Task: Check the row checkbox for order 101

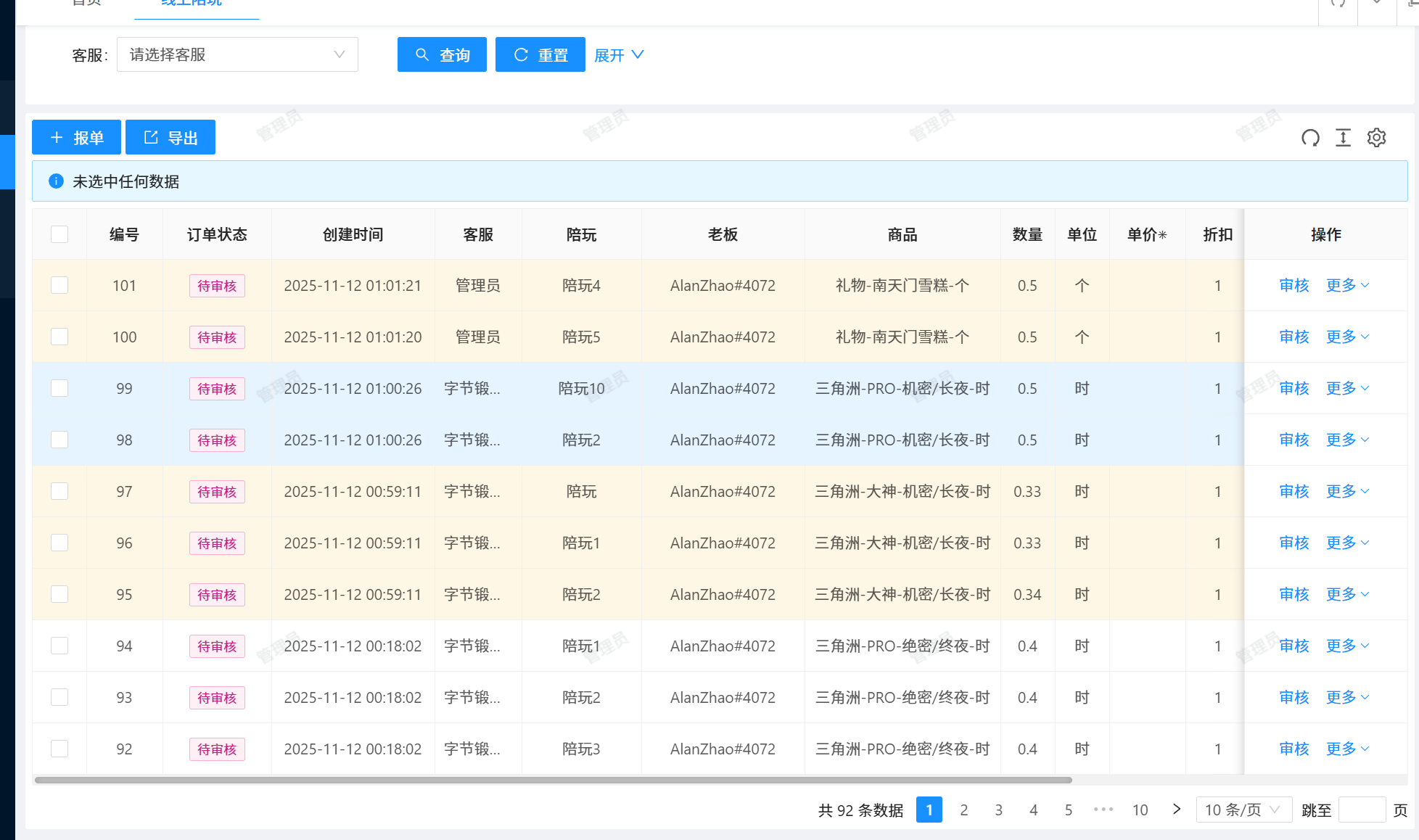Action: coord(59,285)
